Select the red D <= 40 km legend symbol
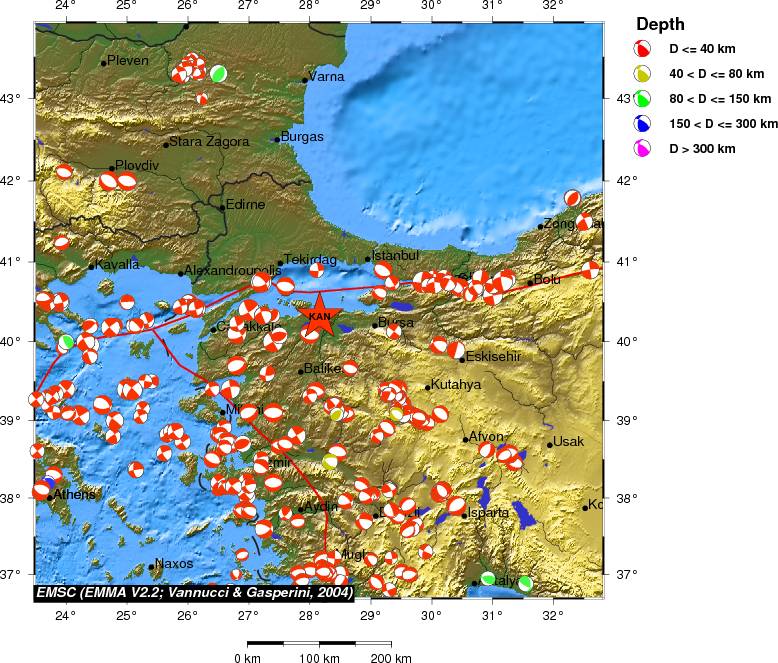The image size is (778, 663). pos(644,47)
